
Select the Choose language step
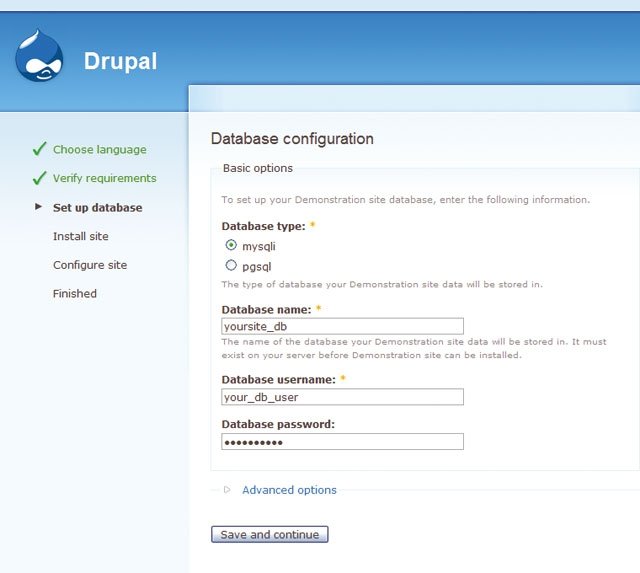coord(100,150)
